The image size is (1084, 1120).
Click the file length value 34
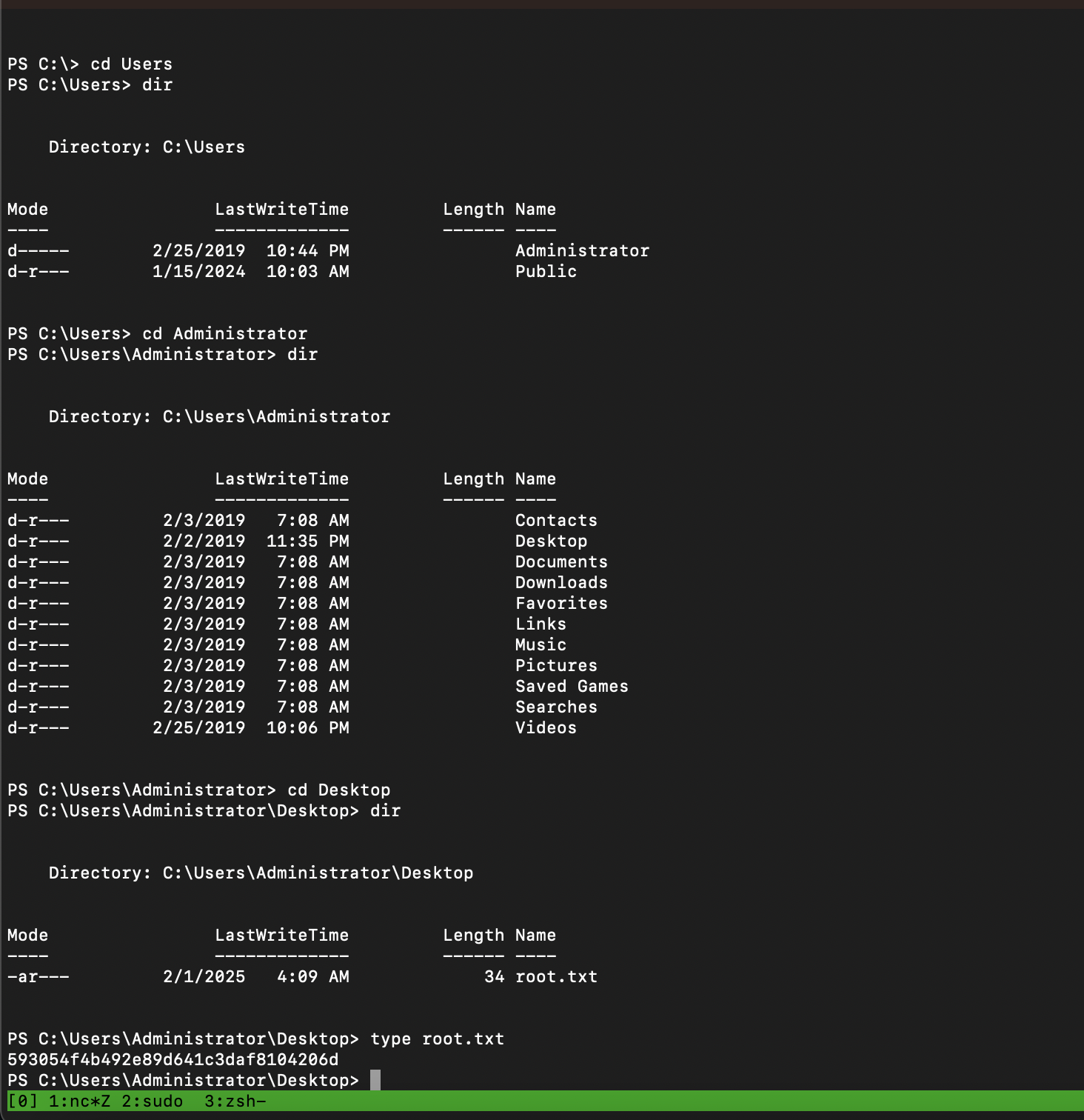[x=494, y=976]
